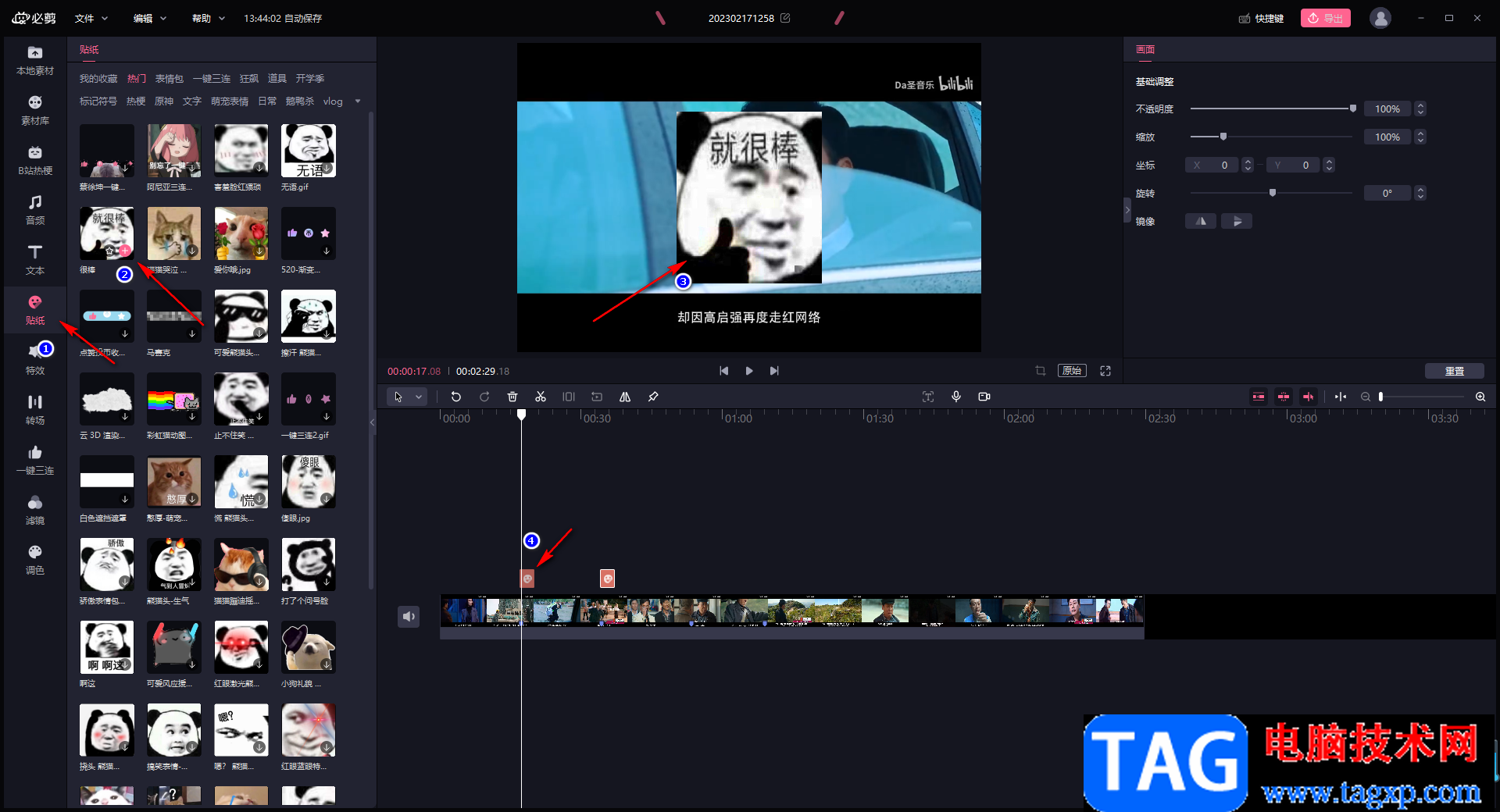Toggle the 原始 original ratio button
1500x812 pixels.
[1072, 371]
